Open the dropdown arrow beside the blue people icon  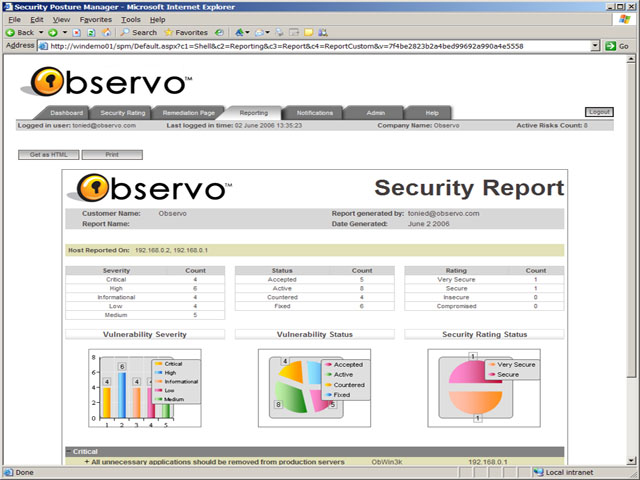click(x=247, y=33)
